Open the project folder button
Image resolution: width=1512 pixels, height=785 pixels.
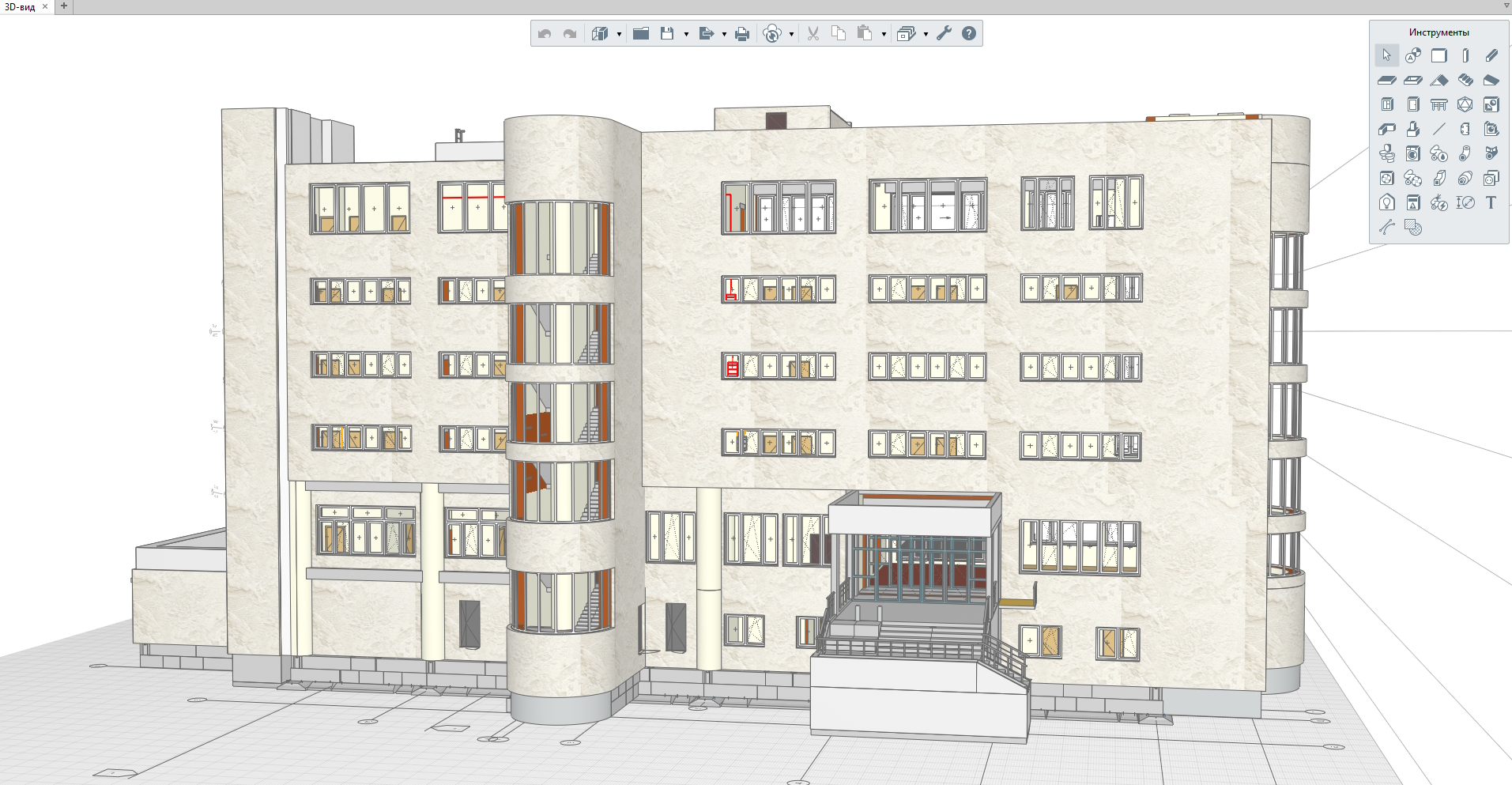pos(641,33)
